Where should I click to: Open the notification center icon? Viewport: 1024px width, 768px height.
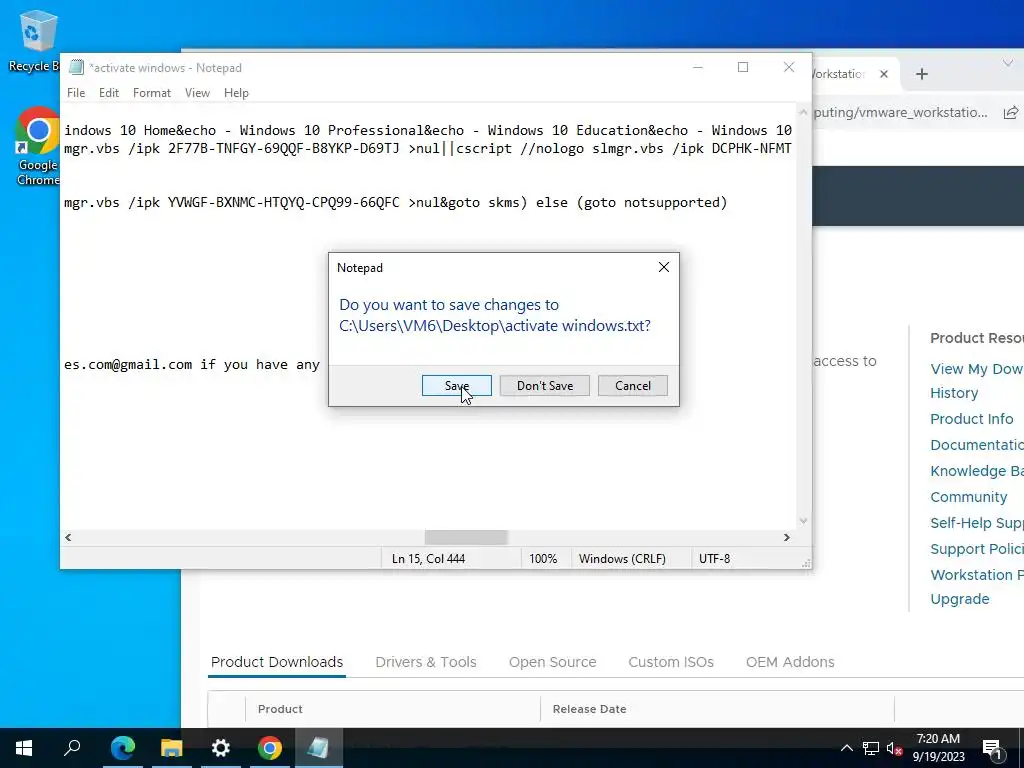991,748
